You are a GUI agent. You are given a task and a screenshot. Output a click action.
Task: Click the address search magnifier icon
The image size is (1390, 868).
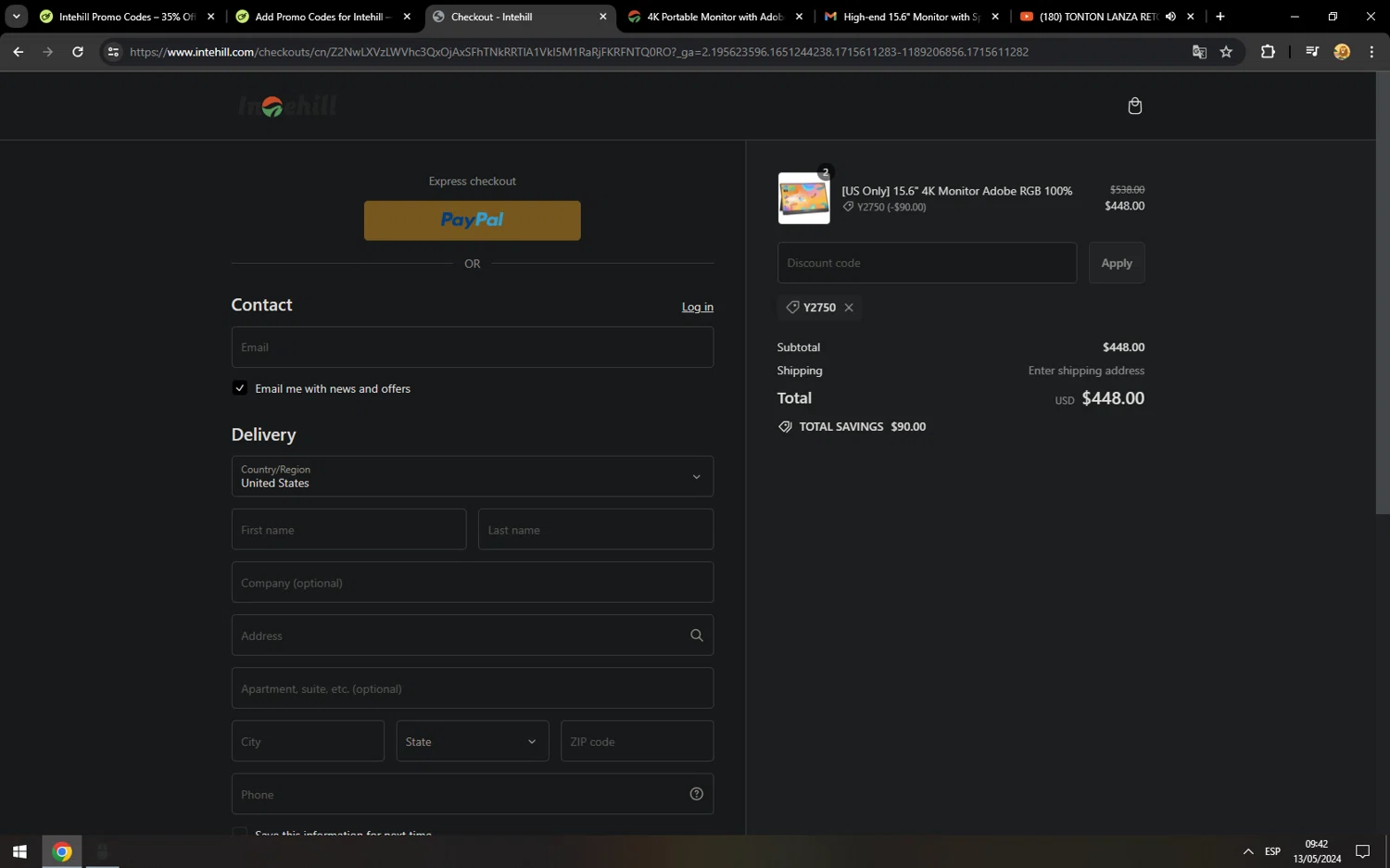click(x=697, y=635)
